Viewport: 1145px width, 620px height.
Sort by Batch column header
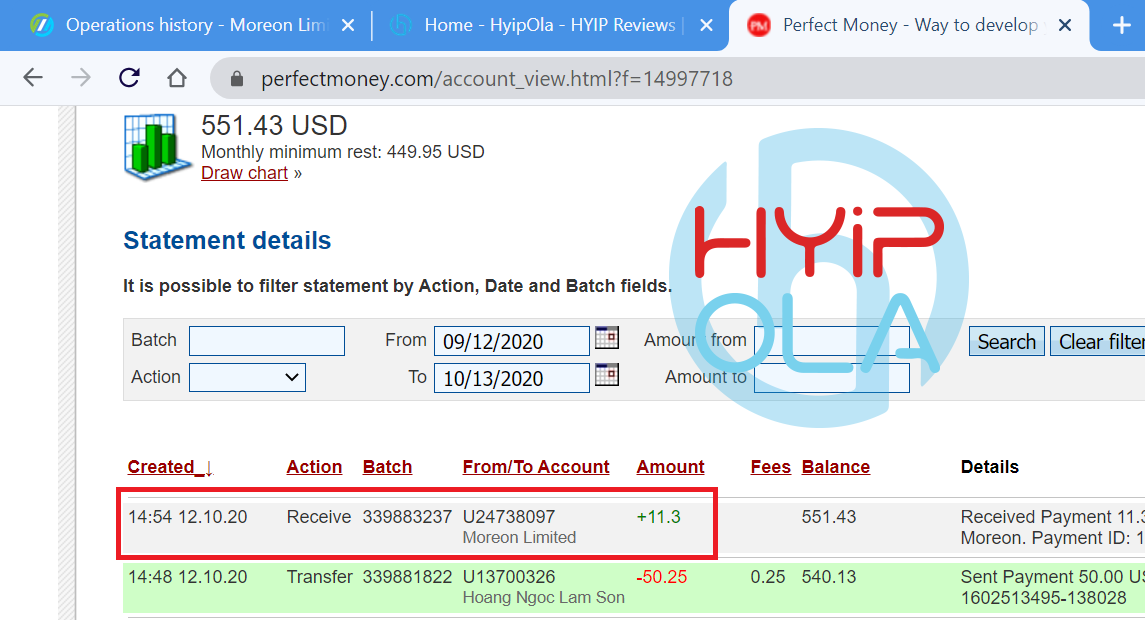(387, 467)
